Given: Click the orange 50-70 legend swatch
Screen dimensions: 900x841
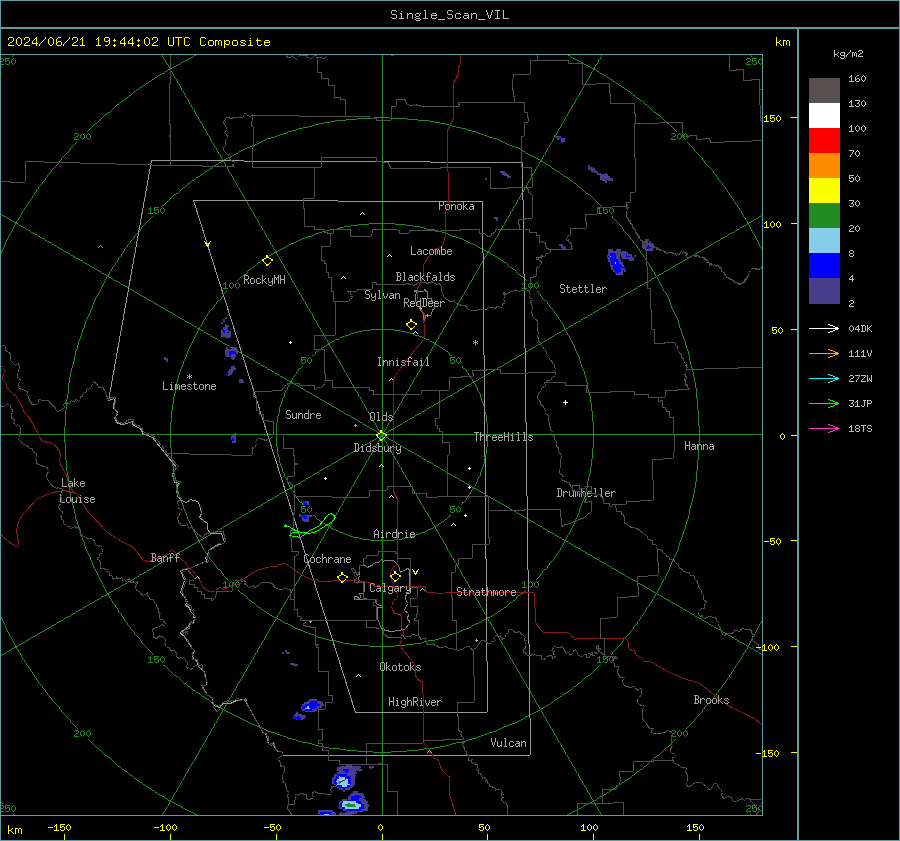Looking at the screenshot, I should [x=824, y=165].
